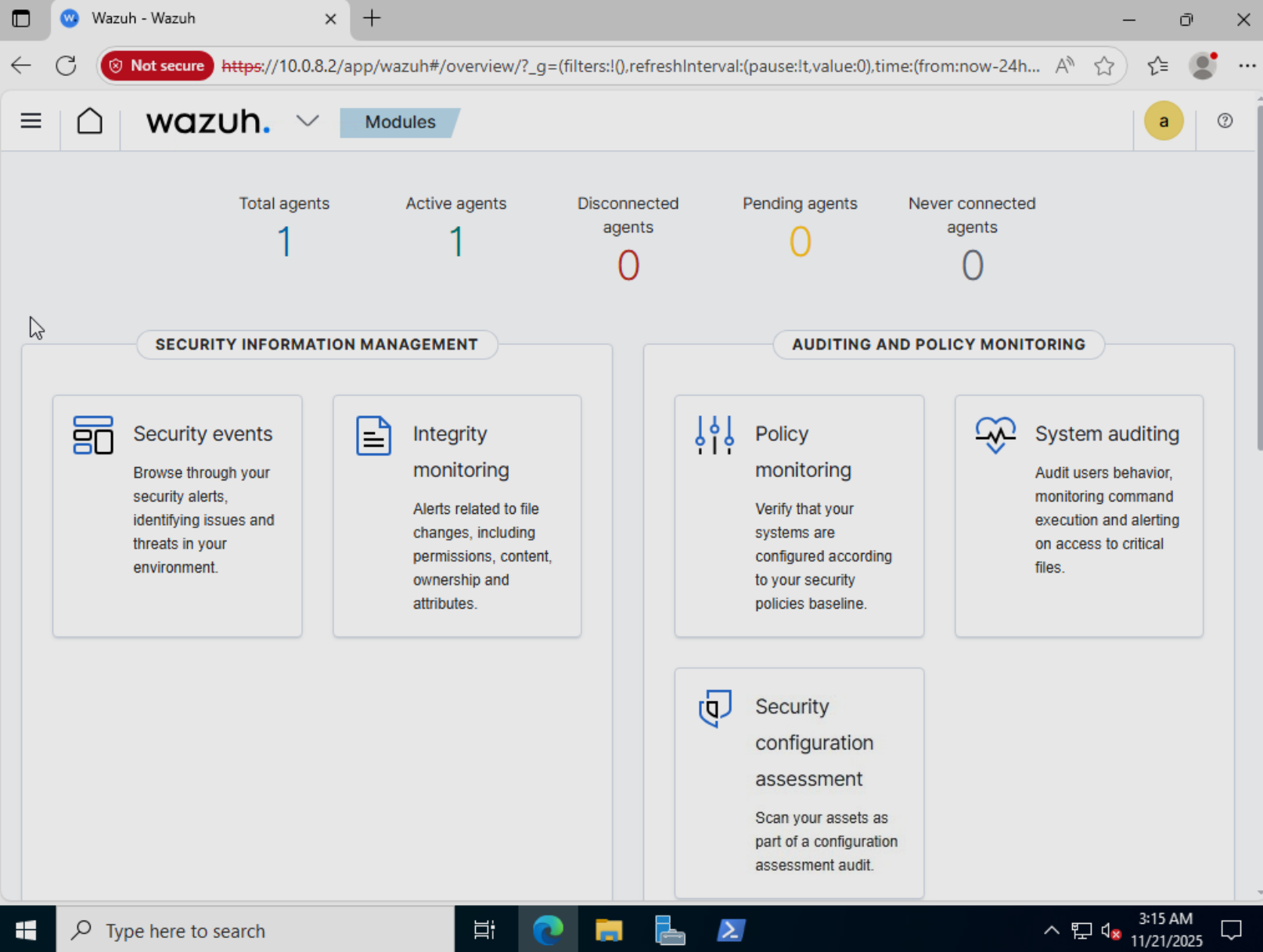This screenshot has width=1263, height=952.
Task: Open the hamburger navigation menu
Action: point(31,121)
